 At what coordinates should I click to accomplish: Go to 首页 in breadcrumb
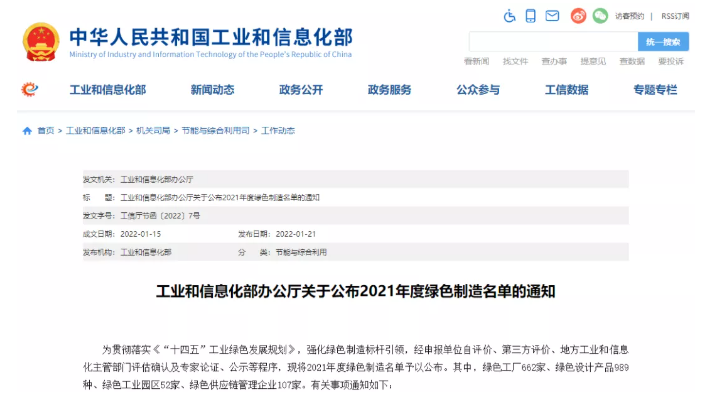point(46,131)
